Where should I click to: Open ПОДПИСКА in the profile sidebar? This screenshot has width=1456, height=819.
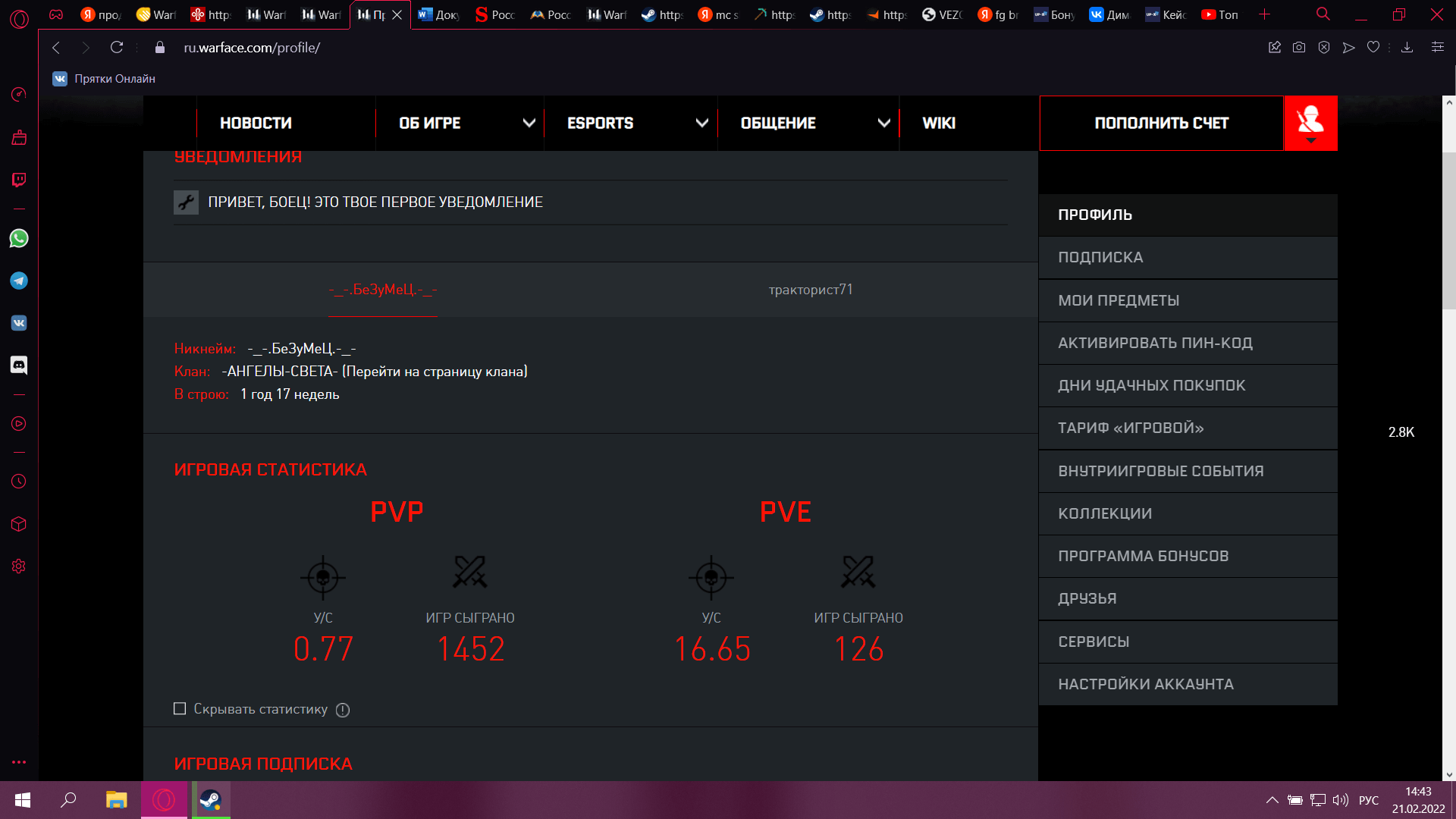[1188, 258]
